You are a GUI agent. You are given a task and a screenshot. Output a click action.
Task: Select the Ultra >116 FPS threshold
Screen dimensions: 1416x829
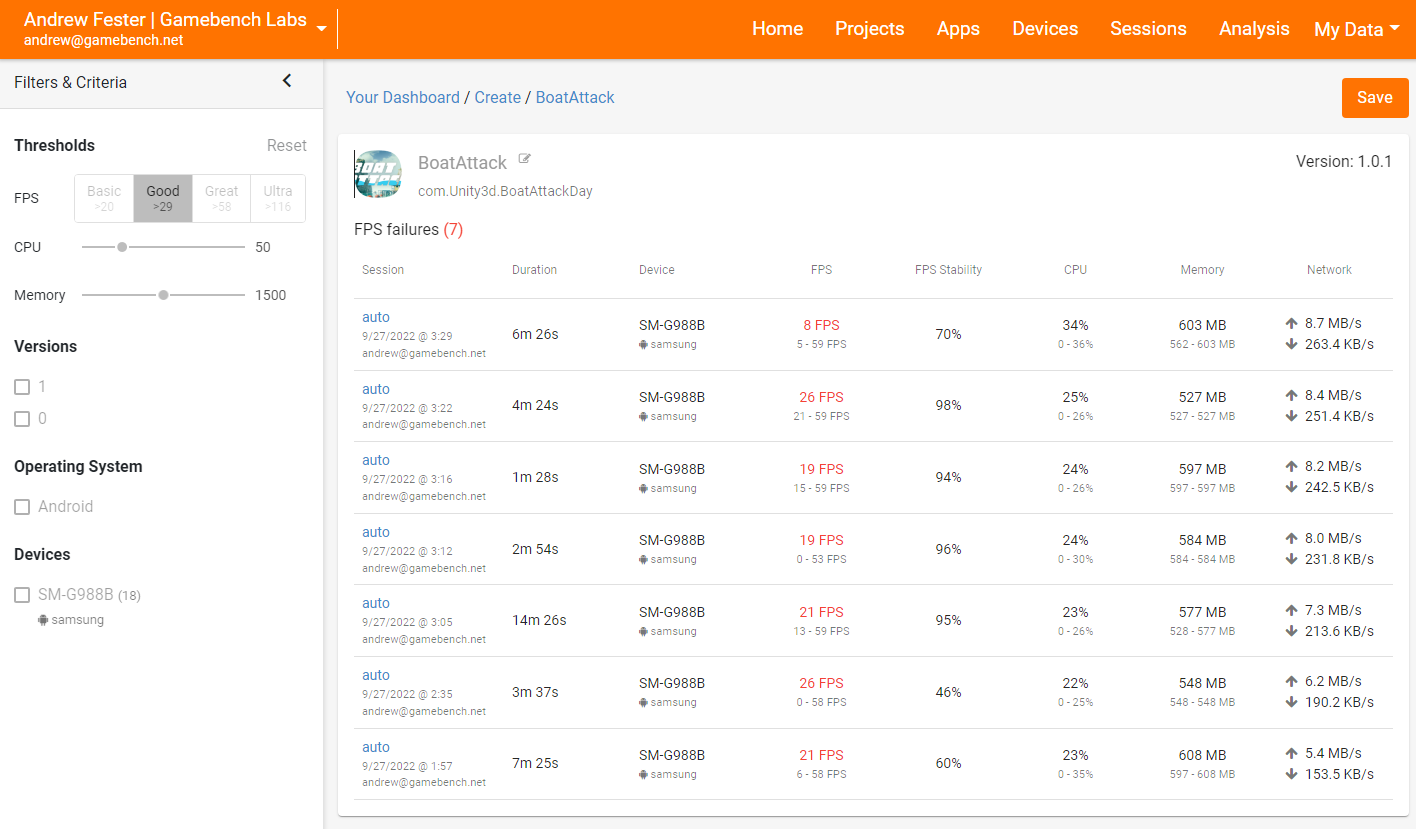coord(278,198)
